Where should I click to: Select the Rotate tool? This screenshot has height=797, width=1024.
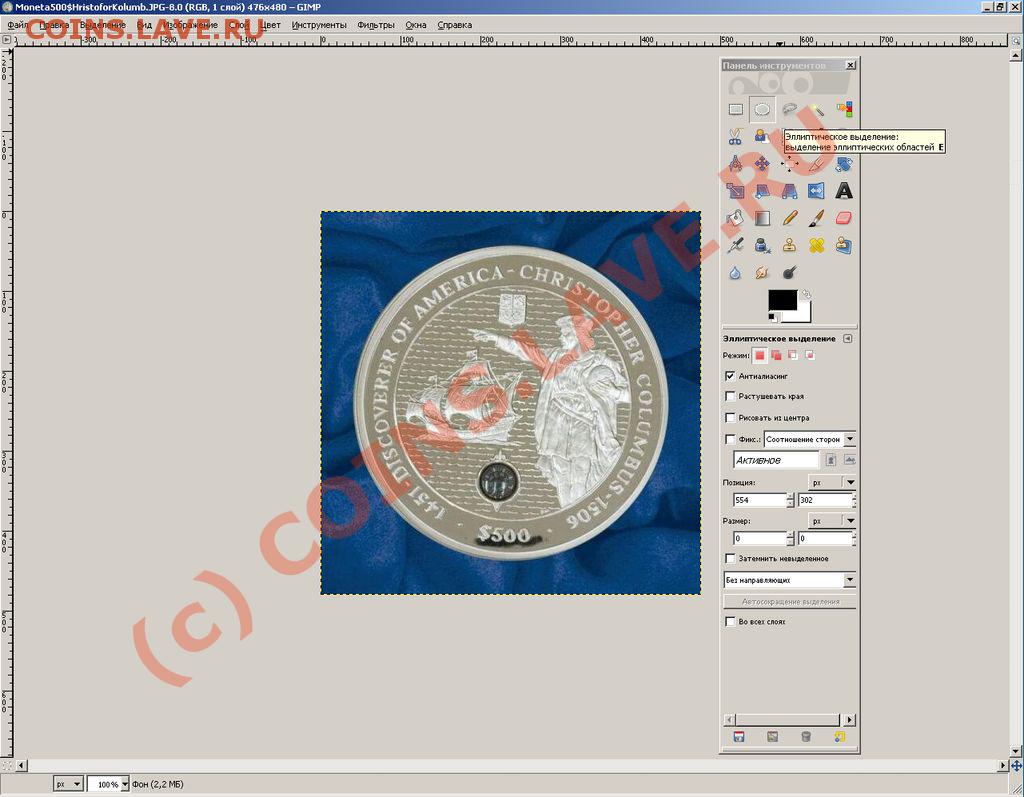click(844, 163)
